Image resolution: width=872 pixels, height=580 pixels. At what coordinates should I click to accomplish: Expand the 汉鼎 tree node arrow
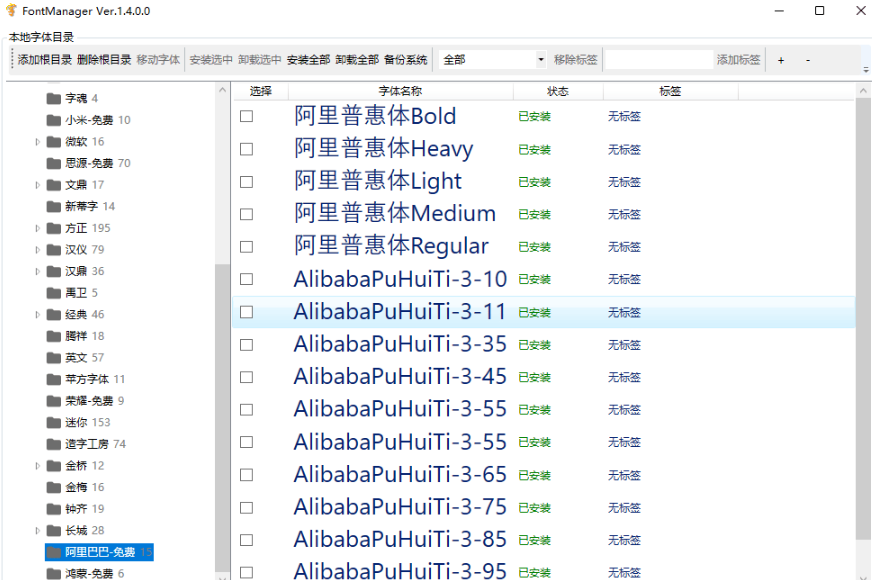[x=37, y=271]
